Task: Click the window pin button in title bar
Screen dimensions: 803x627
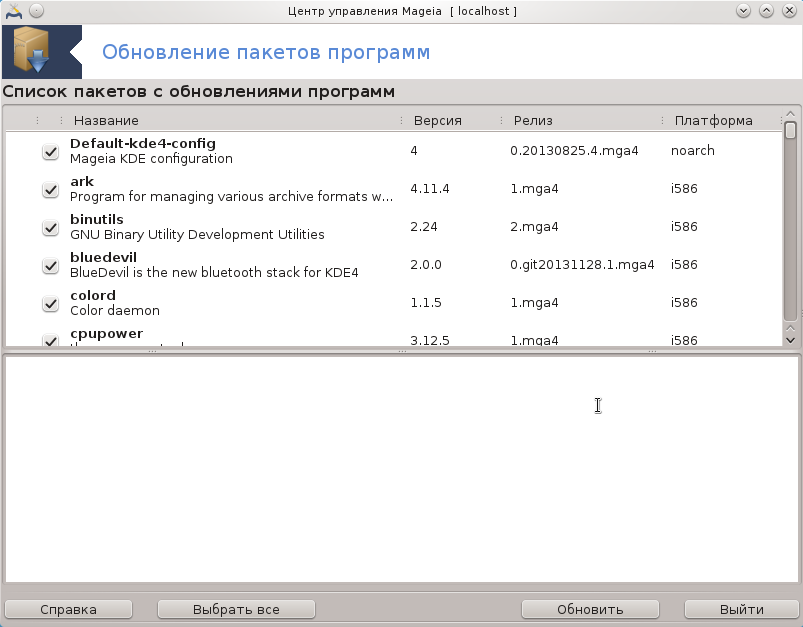Action: coord(36,11)
